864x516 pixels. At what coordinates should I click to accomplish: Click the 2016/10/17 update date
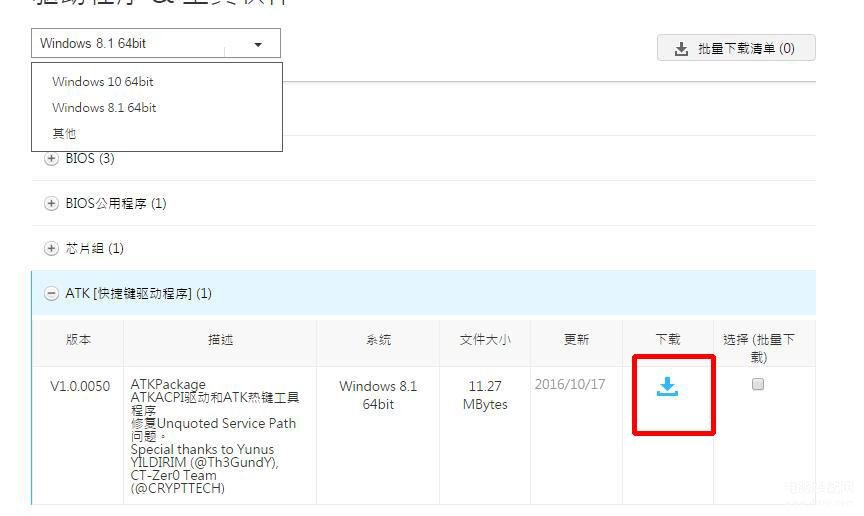coord(570,384)
